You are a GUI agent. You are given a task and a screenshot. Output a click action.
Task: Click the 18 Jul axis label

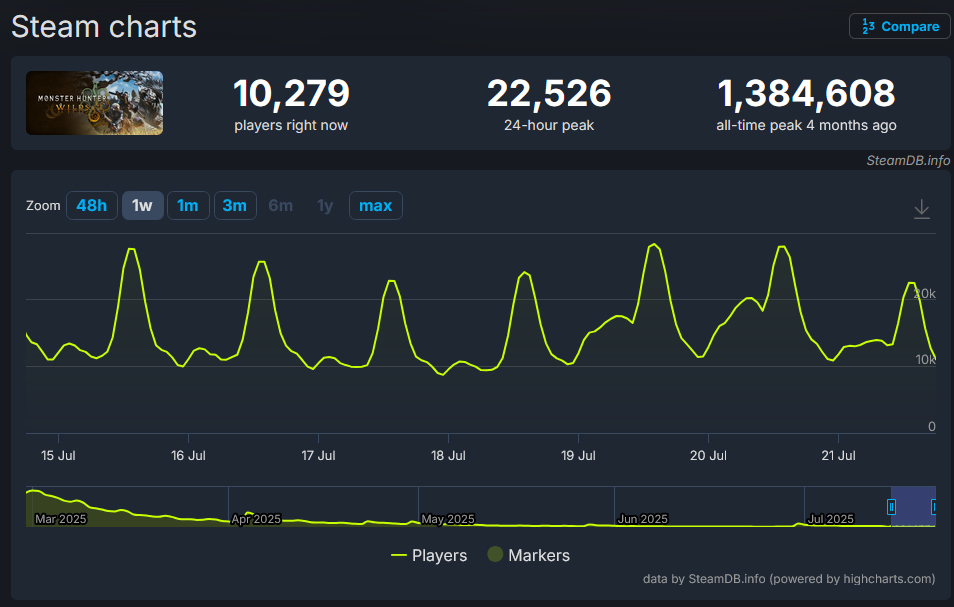click(448, 456)
